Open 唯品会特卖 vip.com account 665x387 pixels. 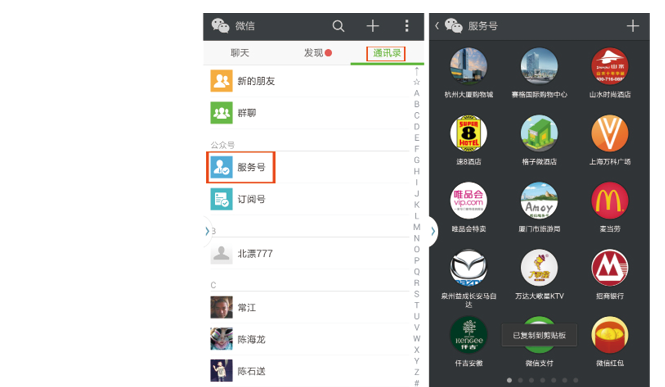pyautogui.click(x=469, y=207)
